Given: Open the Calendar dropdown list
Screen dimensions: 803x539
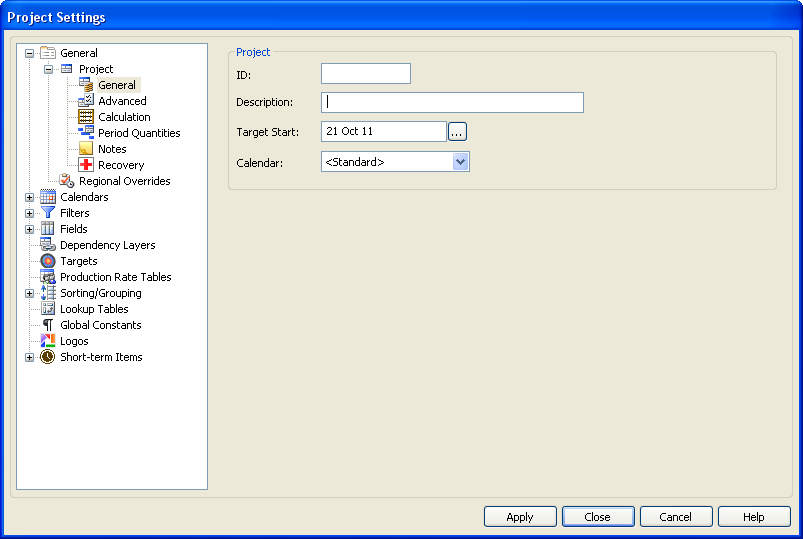Looking at the screenshot, I should pyautogui.click(x=460, y=162).
